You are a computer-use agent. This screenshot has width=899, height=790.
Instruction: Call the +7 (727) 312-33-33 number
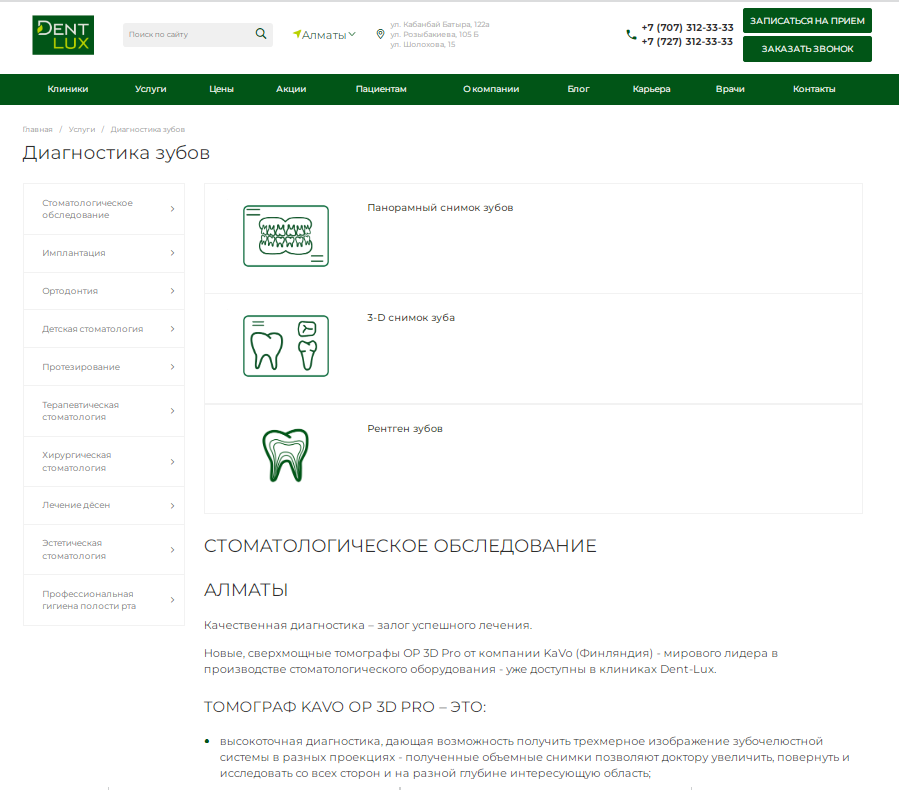coord(687,42)
